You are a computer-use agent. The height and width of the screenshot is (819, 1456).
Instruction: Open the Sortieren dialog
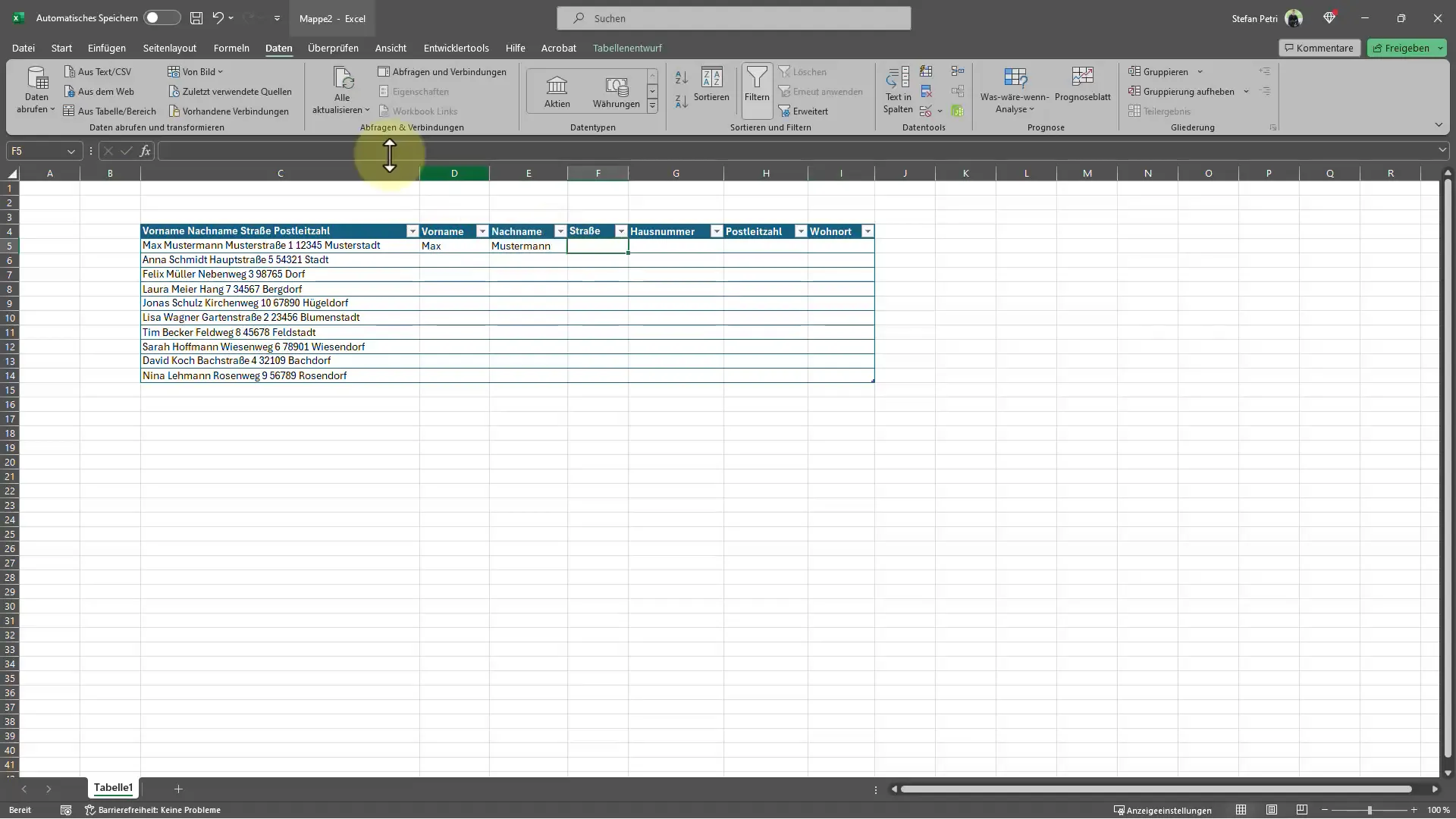[711, 83]
